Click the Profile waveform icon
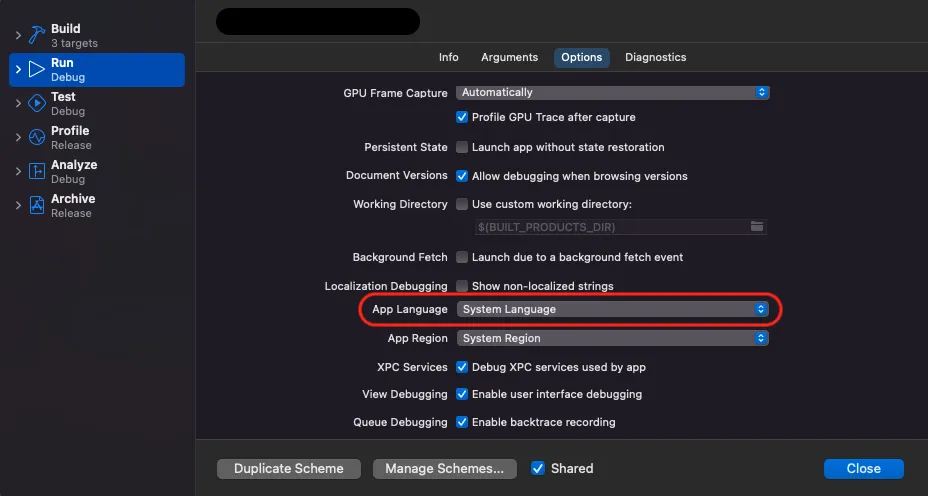 (37, 137)
